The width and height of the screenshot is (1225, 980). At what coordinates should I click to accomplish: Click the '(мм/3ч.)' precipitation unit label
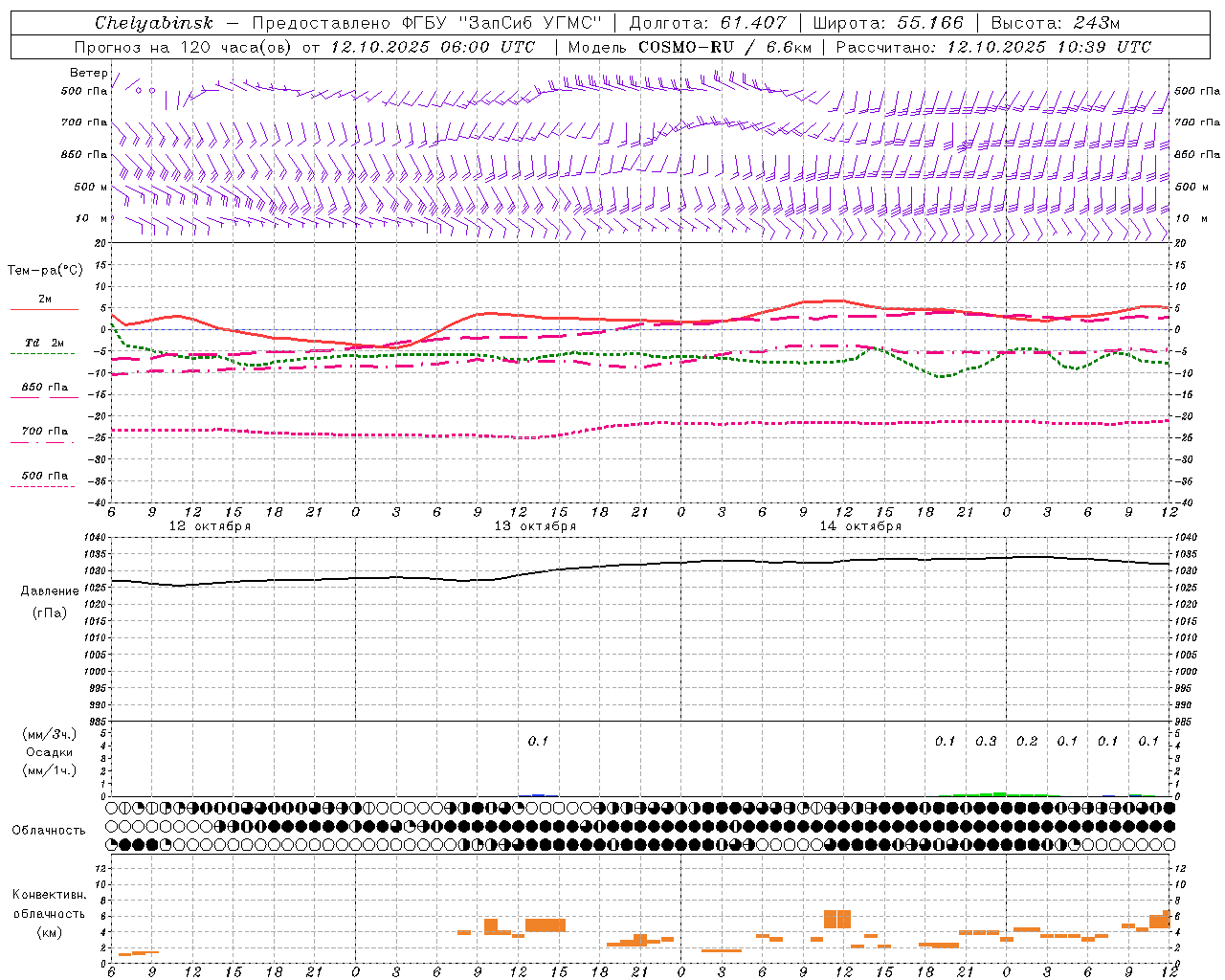click(50, 734)
